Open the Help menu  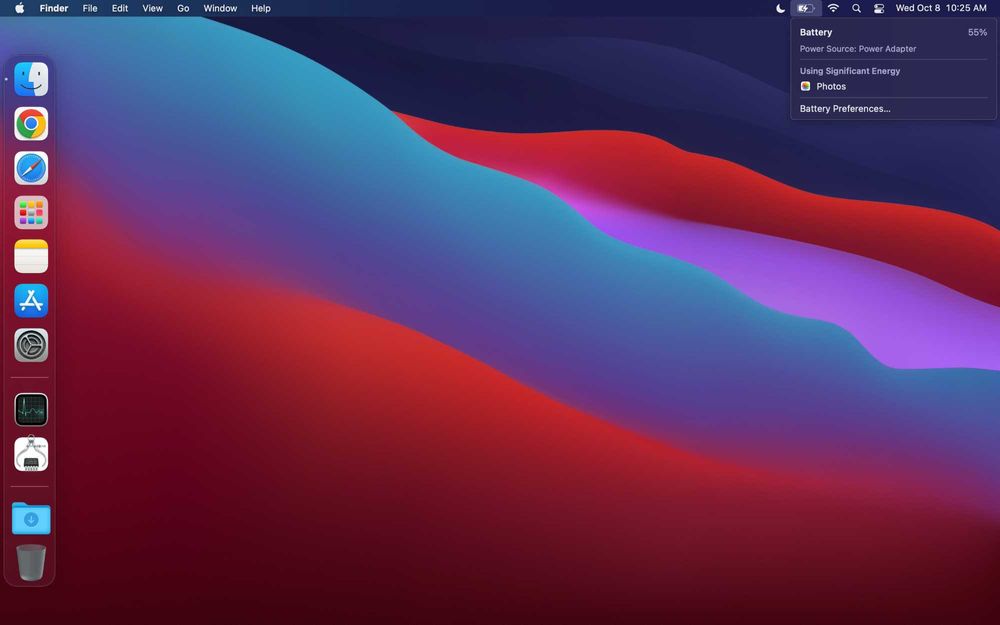pyautogui.click(x=260, y=8)
